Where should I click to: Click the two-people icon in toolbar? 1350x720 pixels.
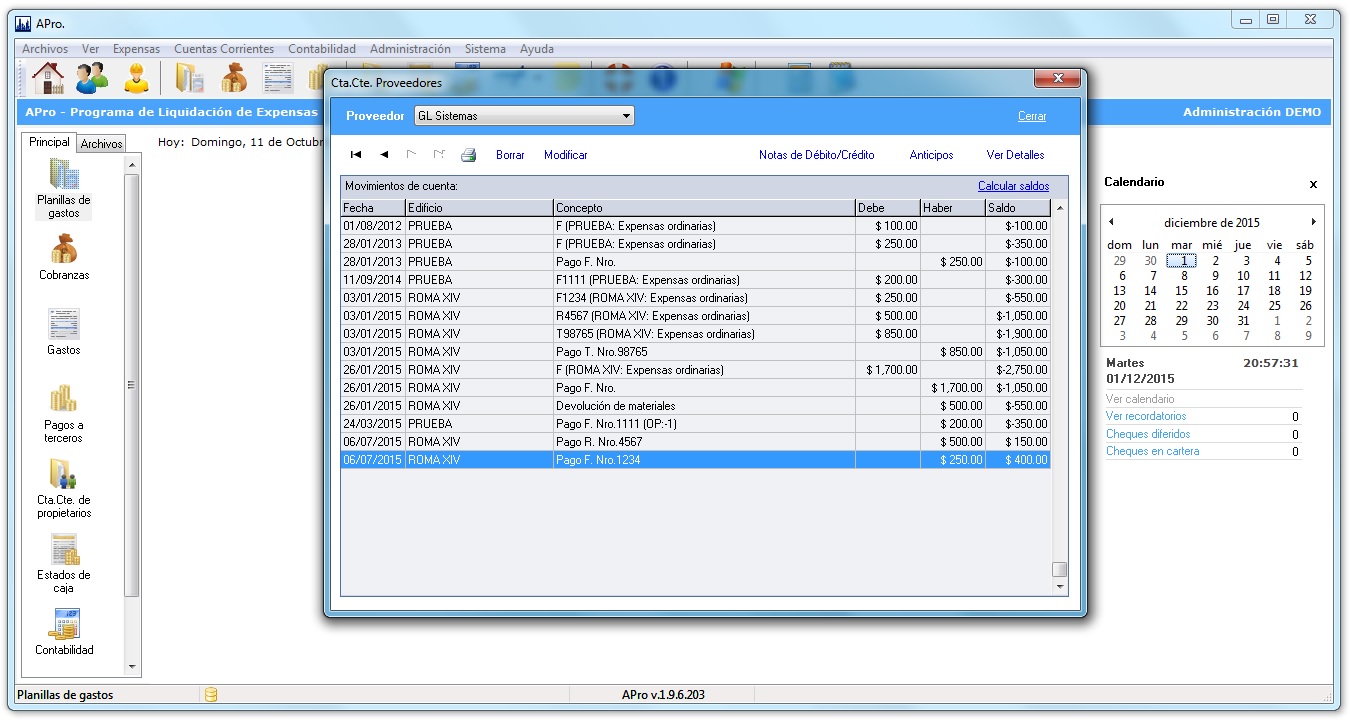[92, 78]
